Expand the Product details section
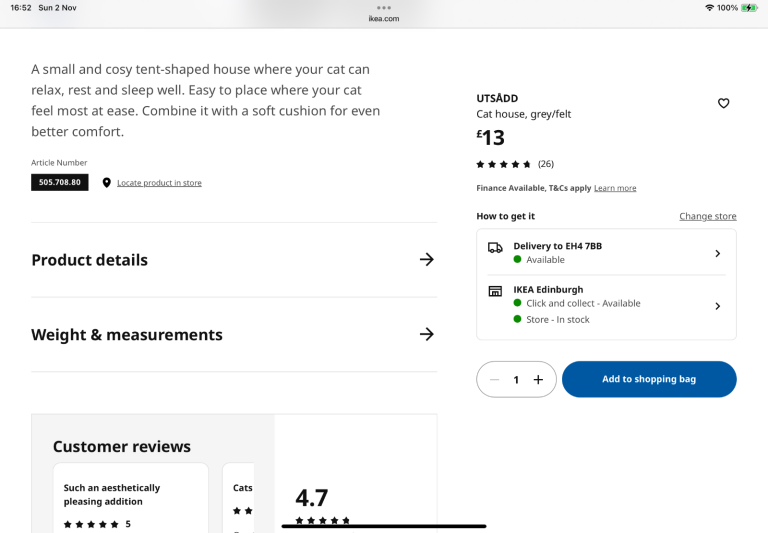Image resolution: width=768 pixels, height=533 pixels. click(x=233, y=260)
